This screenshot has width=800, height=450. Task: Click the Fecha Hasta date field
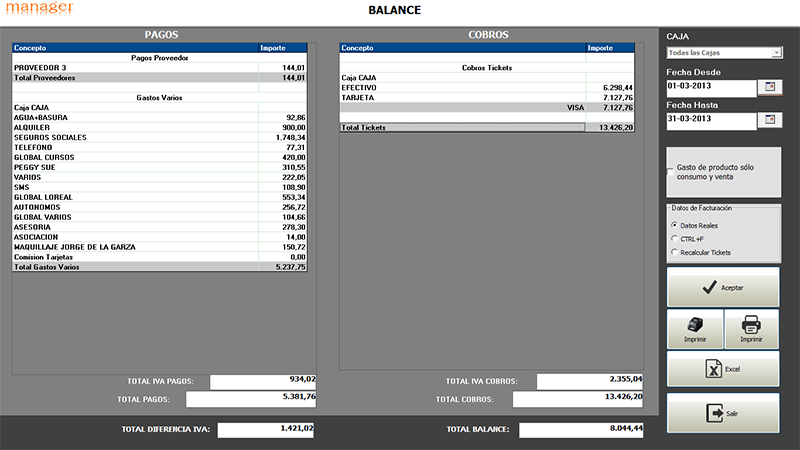710,121
